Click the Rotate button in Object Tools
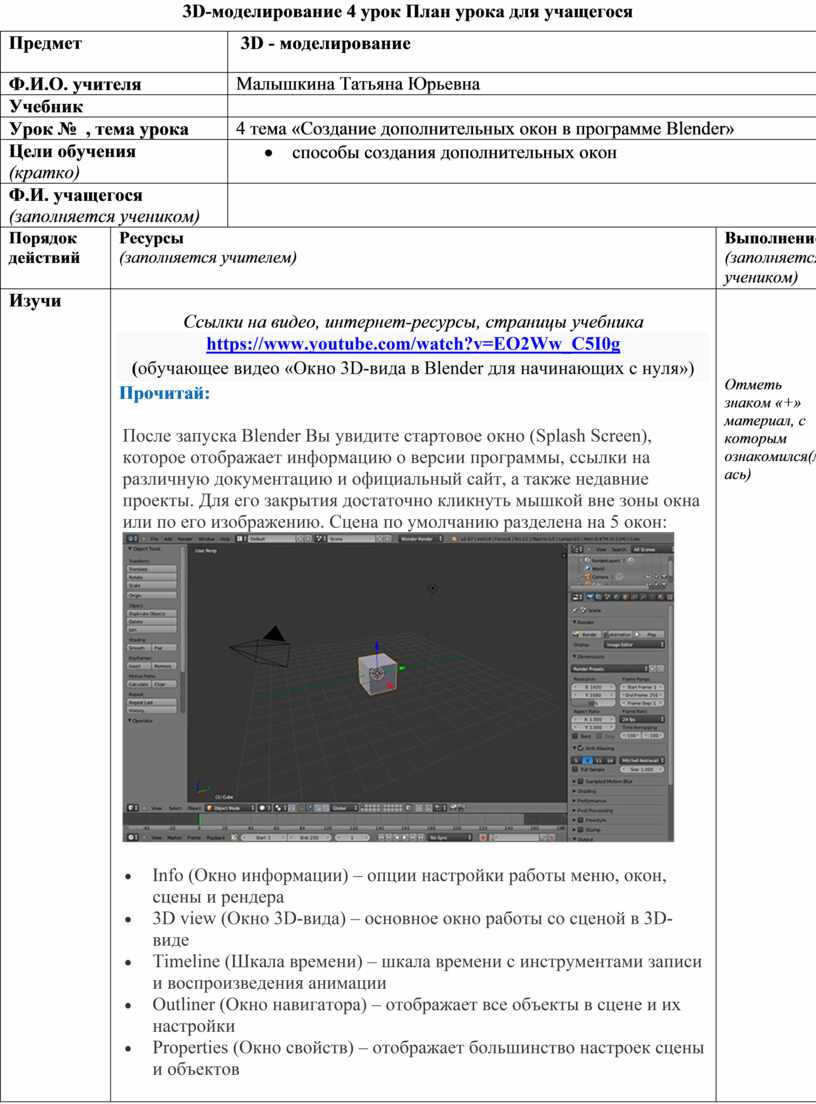This screenshot has height=1104, width=816. (x=152, y=577)
